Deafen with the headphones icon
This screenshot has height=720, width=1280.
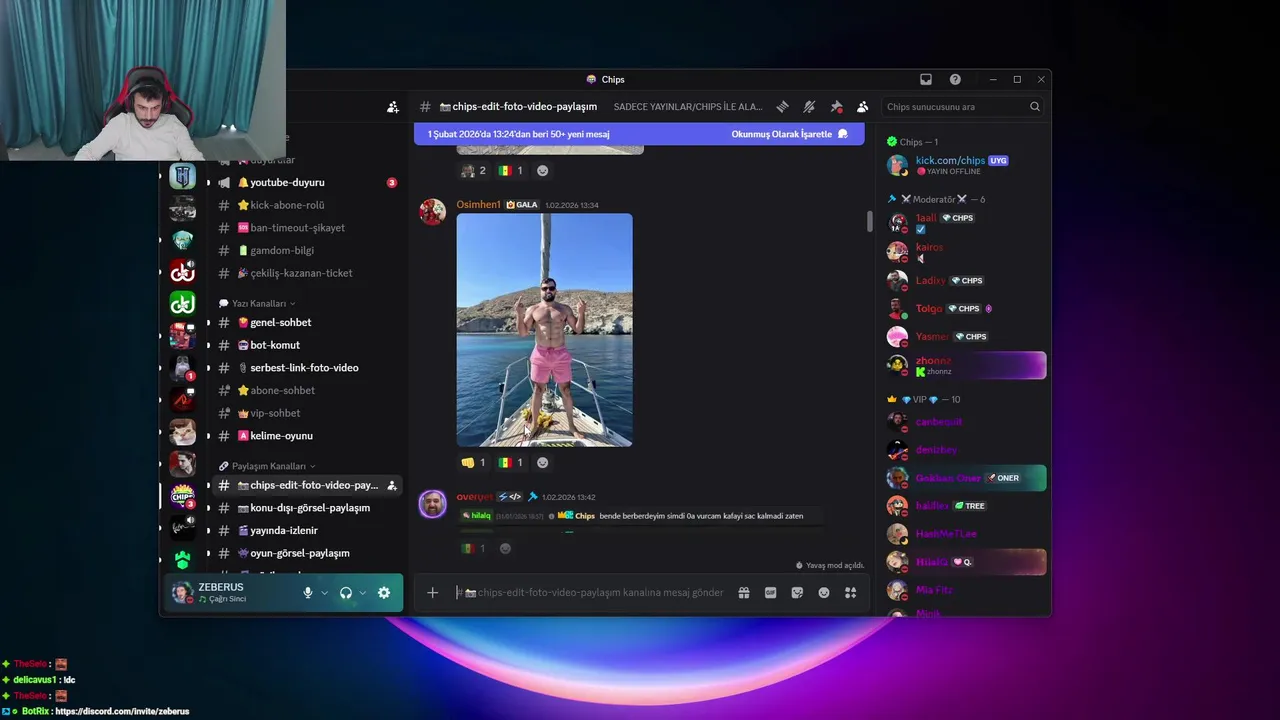click(x=346, y=593)
